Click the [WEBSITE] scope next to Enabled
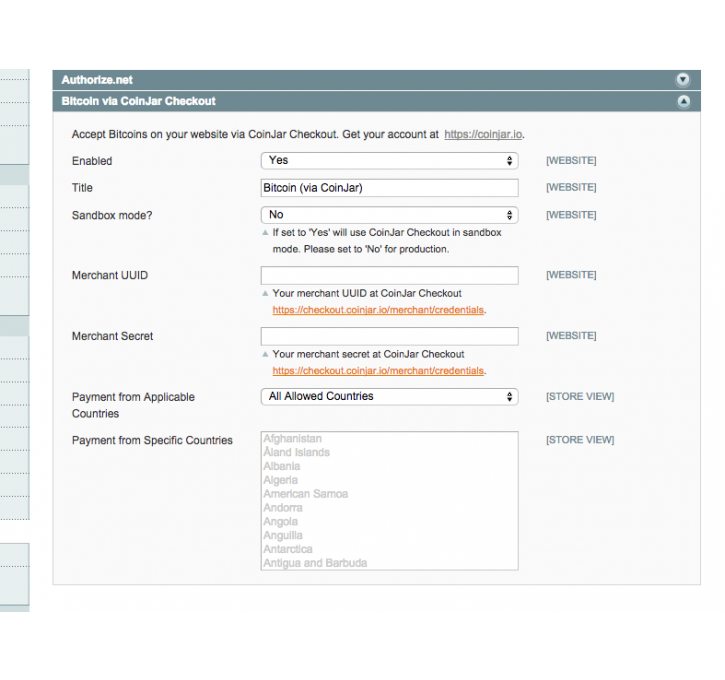The image size is (725, 680). coord(571,160)
